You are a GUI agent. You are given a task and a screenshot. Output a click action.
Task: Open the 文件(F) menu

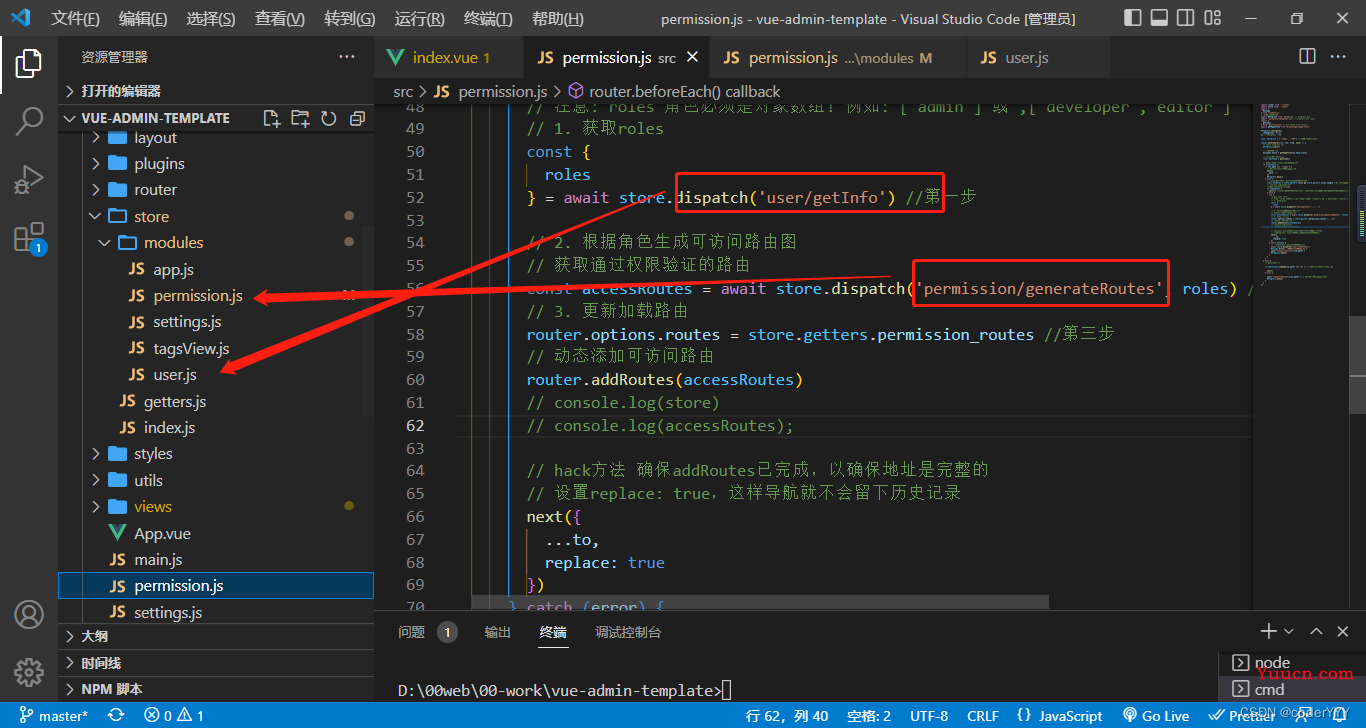point(76,19)
